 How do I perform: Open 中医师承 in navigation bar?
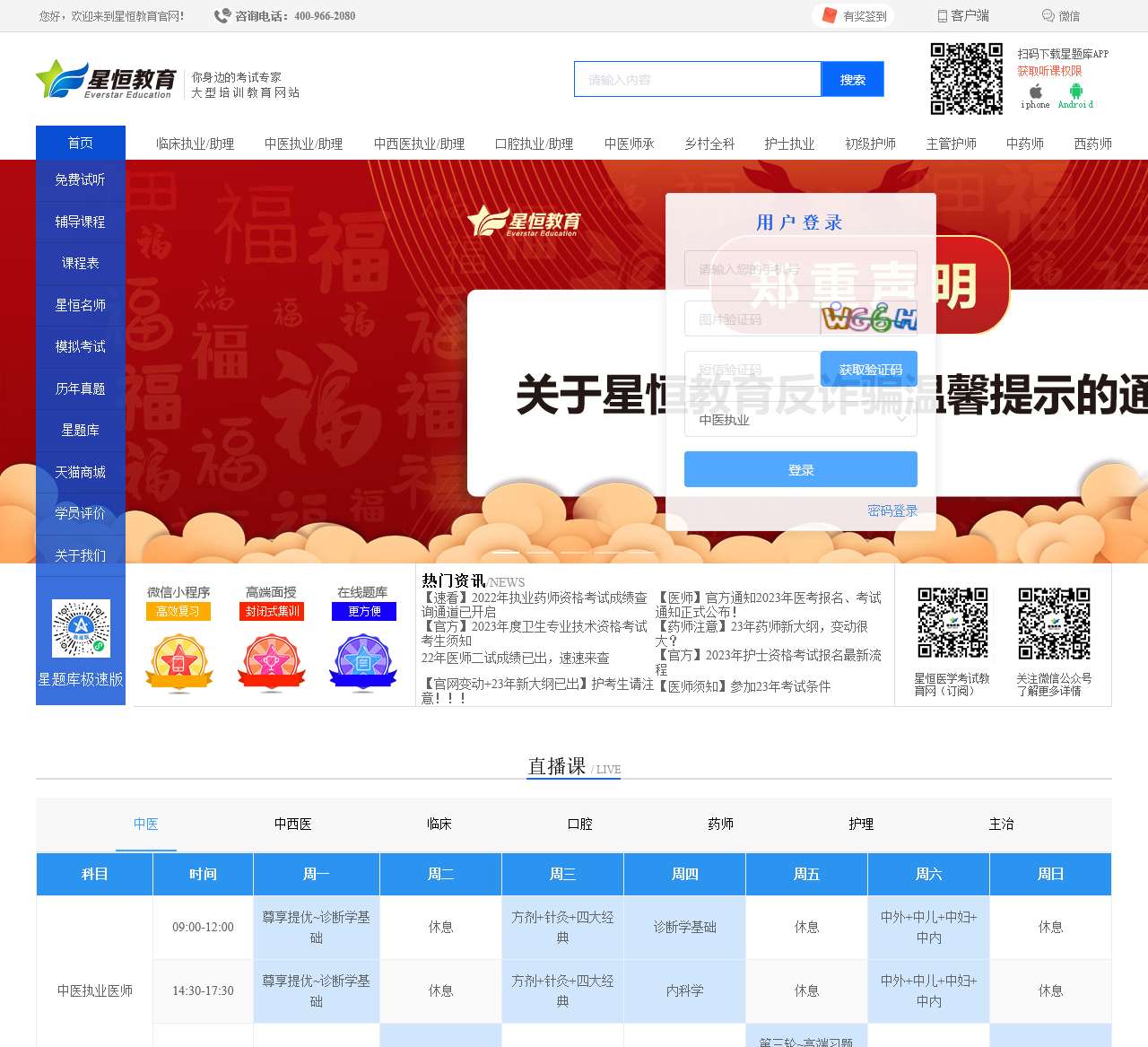coord(629,144)
